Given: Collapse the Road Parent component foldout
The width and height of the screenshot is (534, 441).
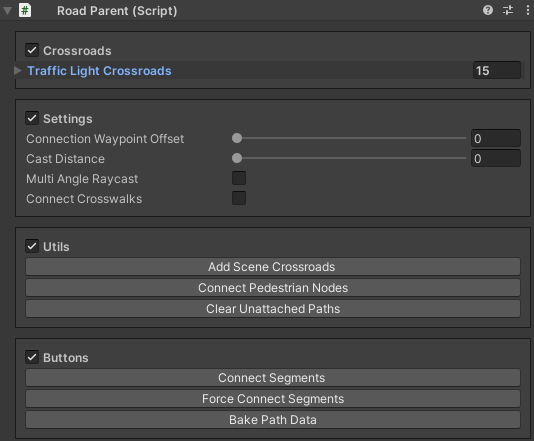Looking at the screenshot, I should (7, 11).
